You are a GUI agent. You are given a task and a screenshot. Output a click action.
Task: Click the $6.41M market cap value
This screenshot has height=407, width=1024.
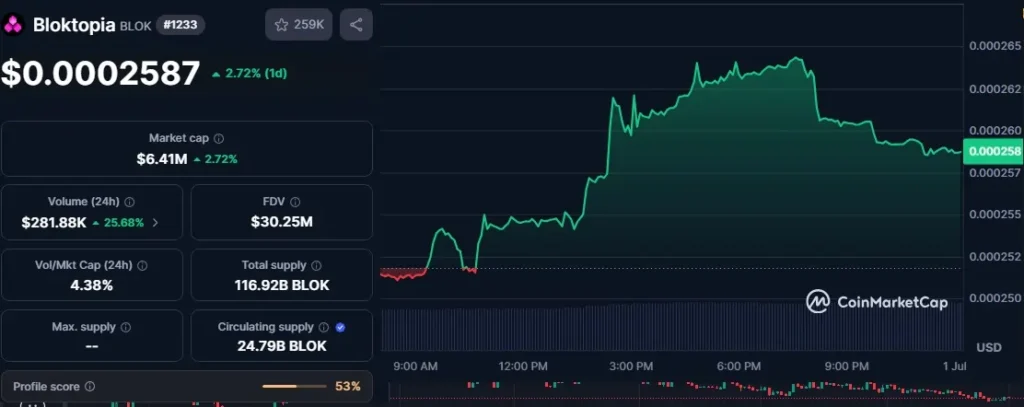(161, 159)
